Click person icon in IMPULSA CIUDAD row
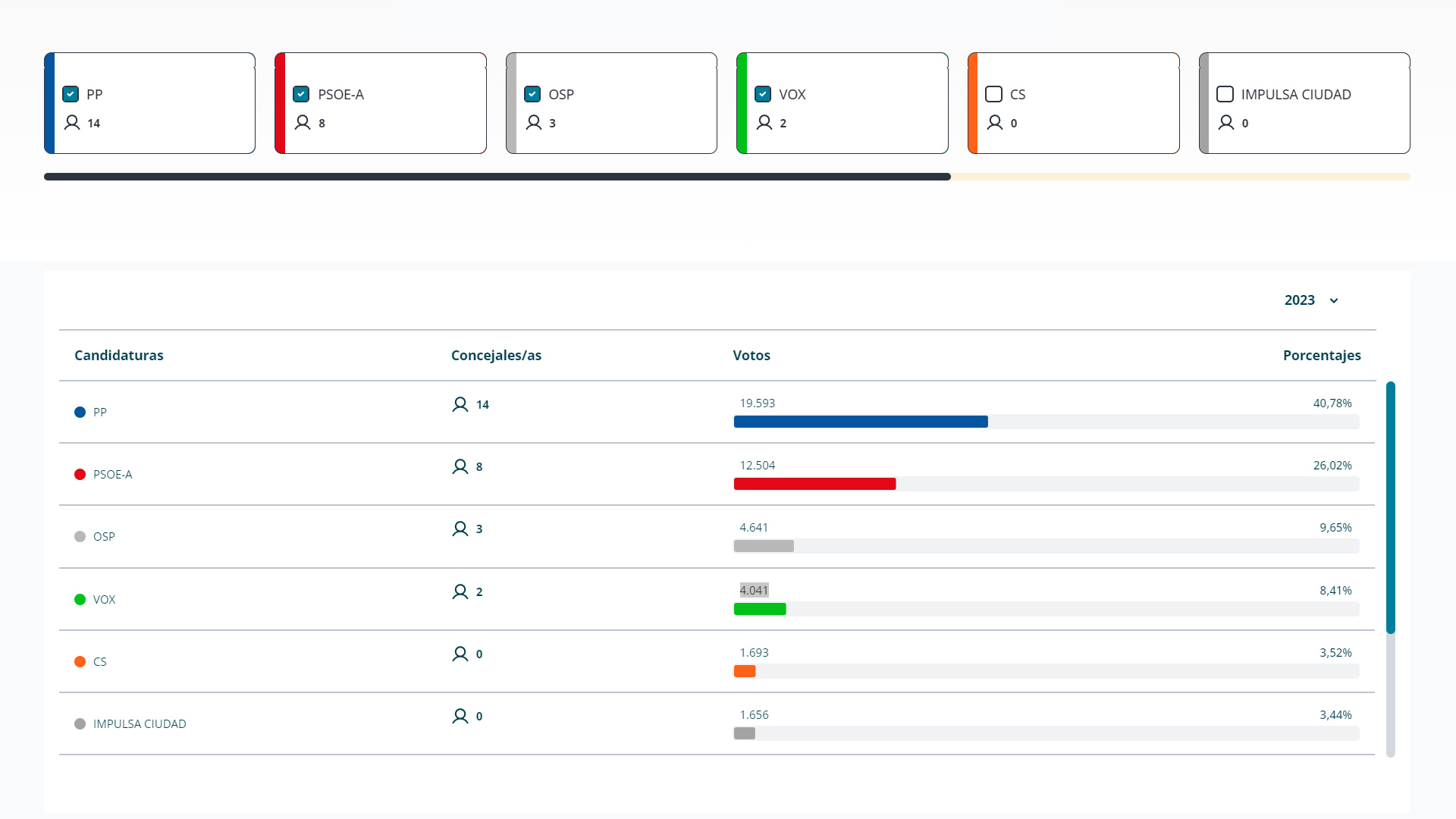Screen dimensions: 1456x819 [x=460, y=716]
